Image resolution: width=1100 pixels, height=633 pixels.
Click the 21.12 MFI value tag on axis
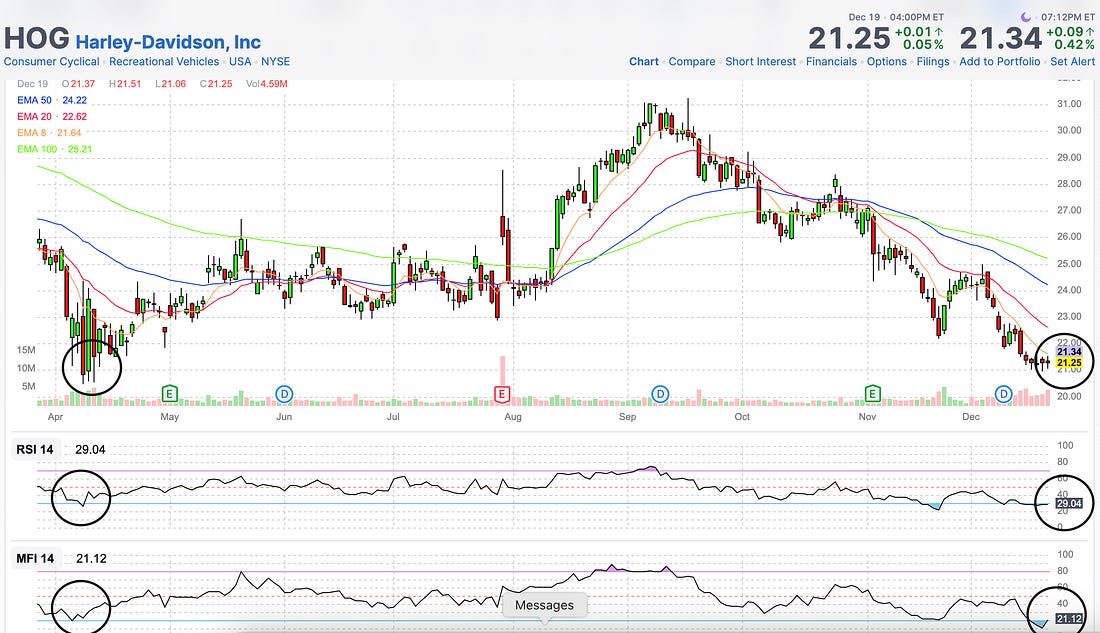point(1069,618)
